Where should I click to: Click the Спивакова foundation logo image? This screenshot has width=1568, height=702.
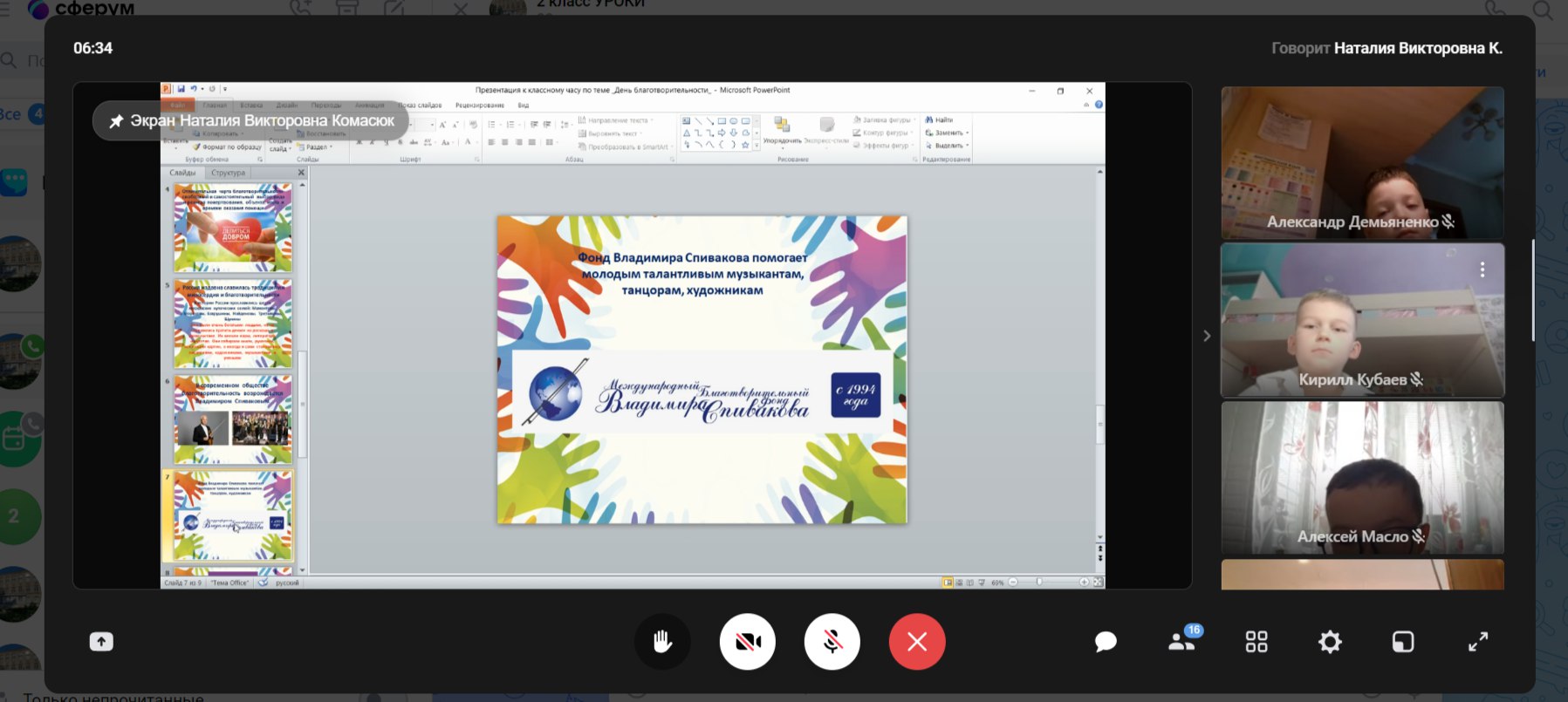pyautogui.click(x=702, y=392)
